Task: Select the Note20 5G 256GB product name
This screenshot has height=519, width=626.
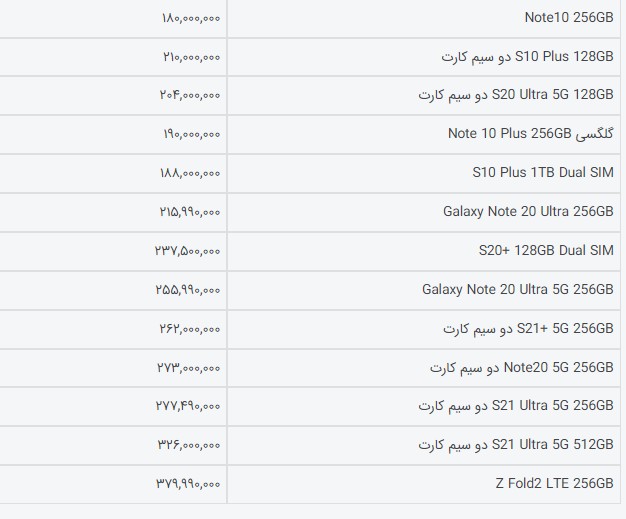Action: [x=521, y=367]
